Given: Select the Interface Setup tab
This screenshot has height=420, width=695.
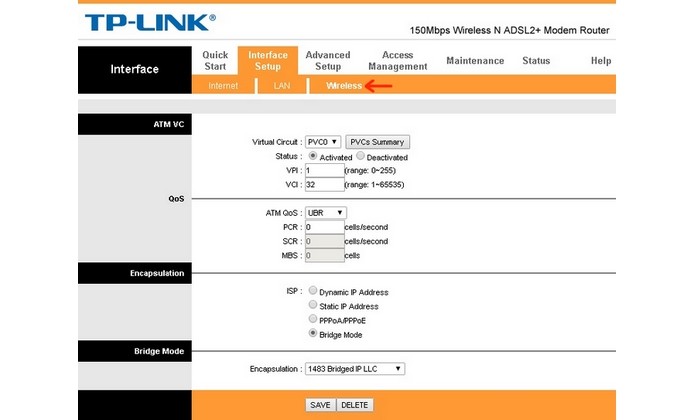Looking at the screenshot, I should point(268,61).
